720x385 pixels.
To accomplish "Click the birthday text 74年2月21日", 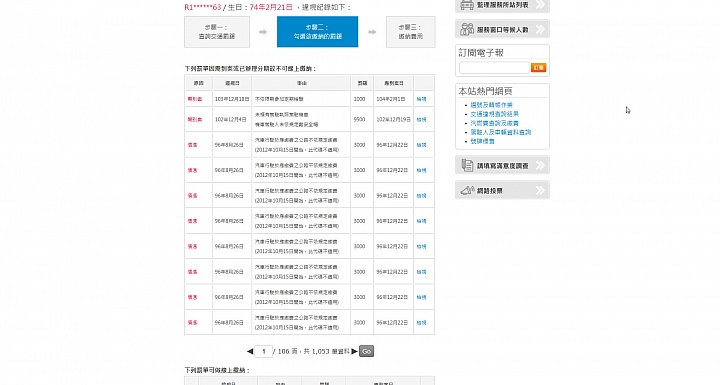I will tap(271, 7).
